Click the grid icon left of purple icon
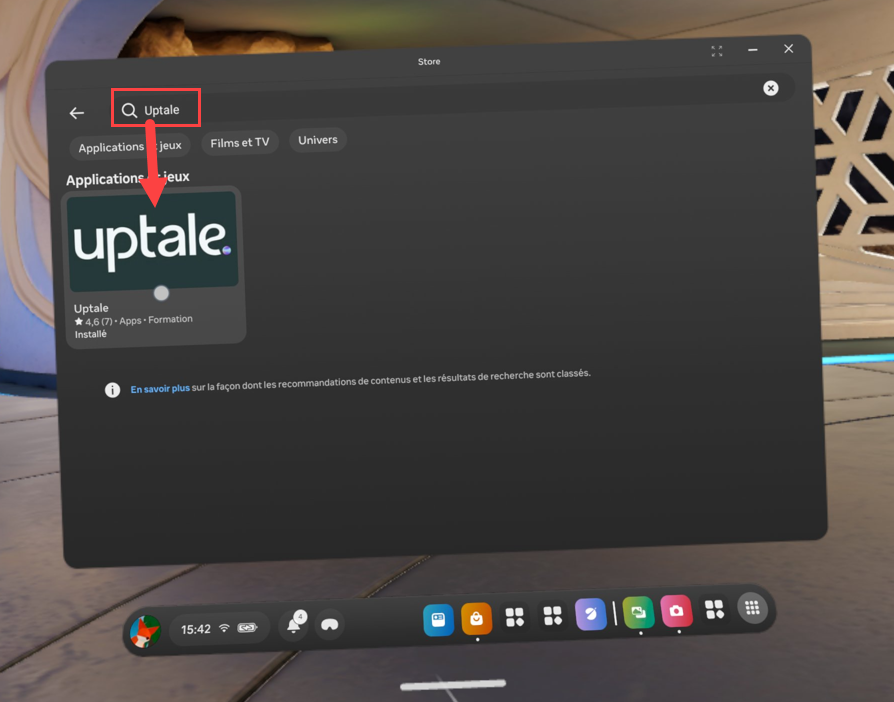The width and height of the screenshot is (894, 702). tap(552, 615)
